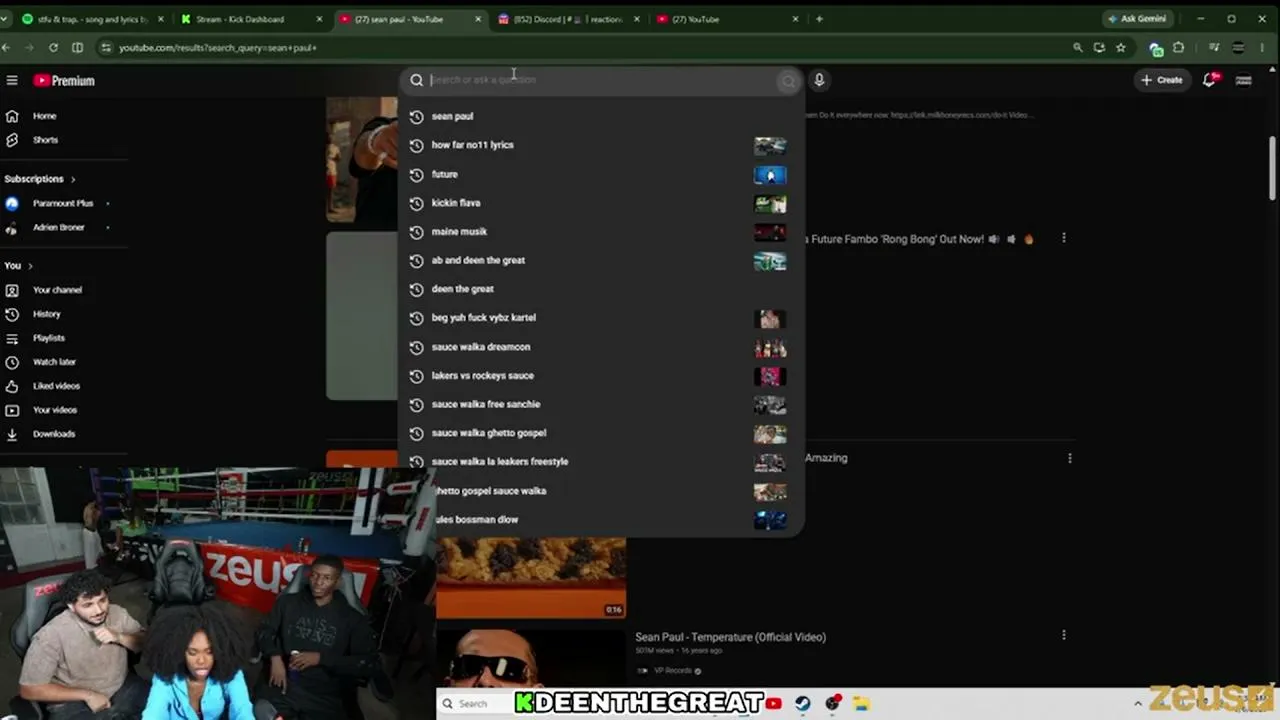Choose the 'future' search suggestion
This screenshot has width=1280, height=720.
tap(601, 174)
